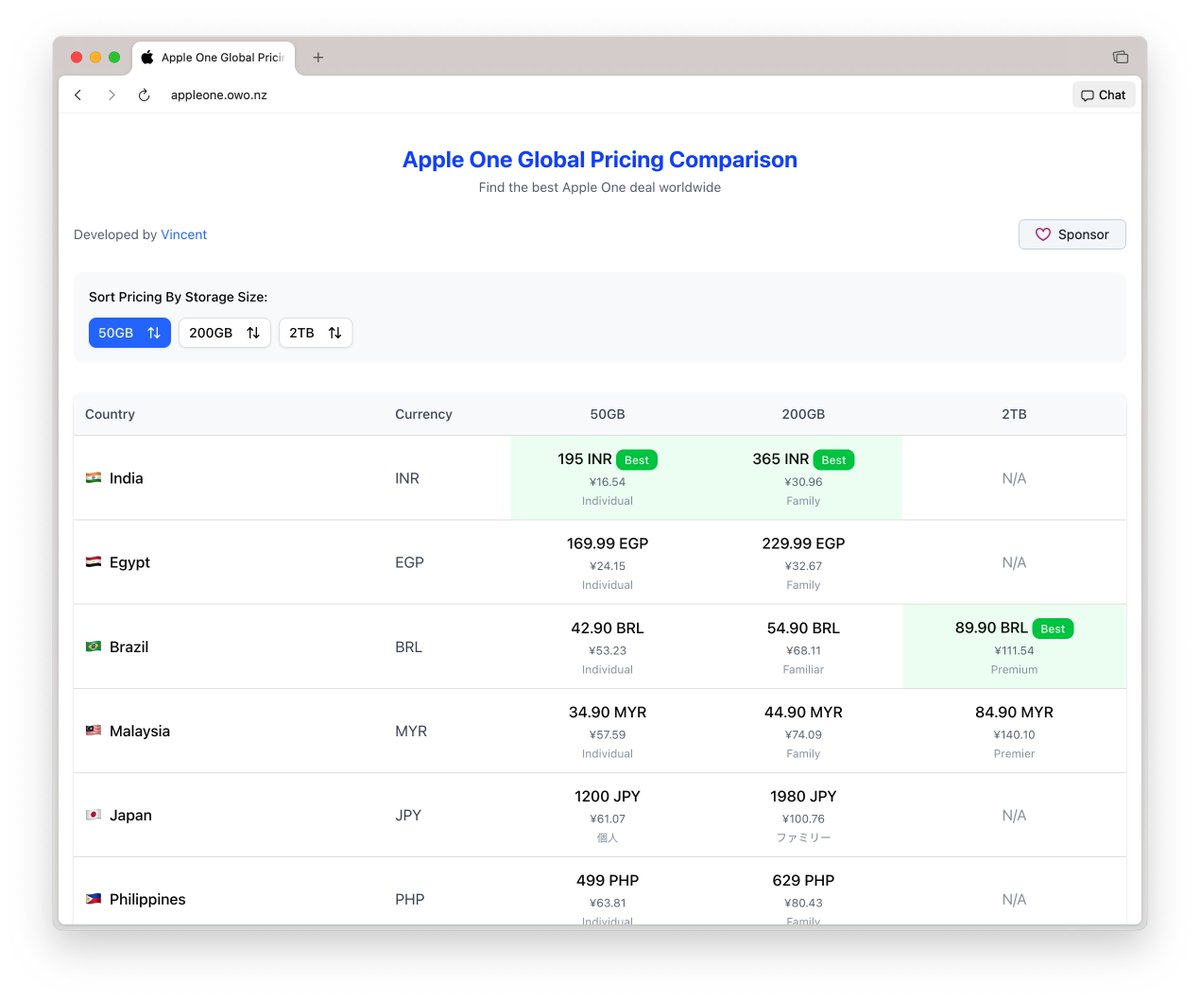Click the 229.99 EGP price

(803, 543)
